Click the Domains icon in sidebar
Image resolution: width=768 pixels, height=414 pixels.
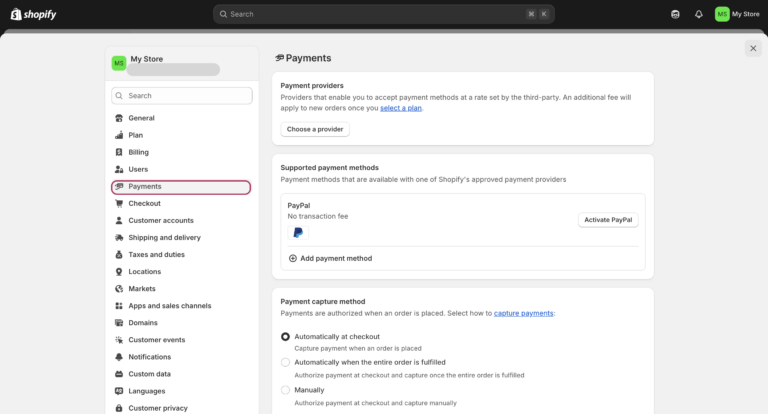pos(119,323)
